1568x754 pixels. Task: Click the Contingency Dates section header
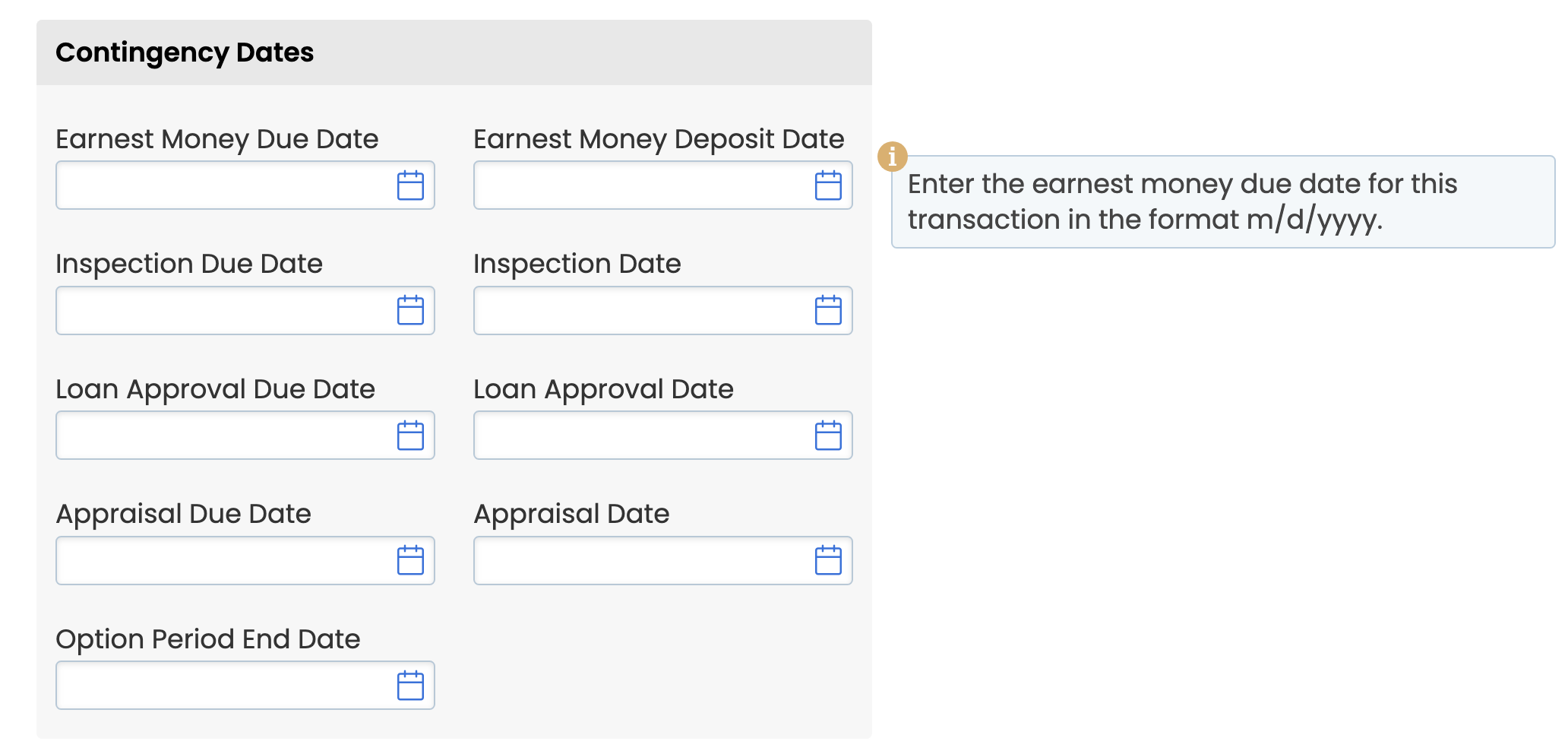185,52
